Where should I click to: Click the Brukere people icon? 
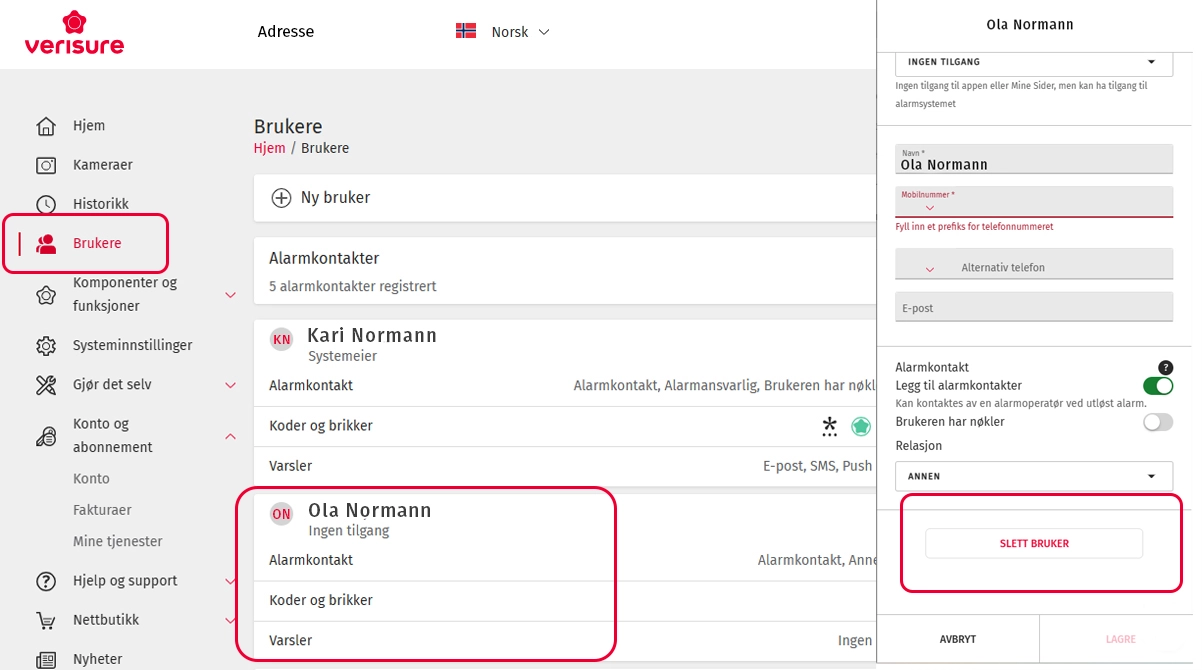(x=46, y=243)
